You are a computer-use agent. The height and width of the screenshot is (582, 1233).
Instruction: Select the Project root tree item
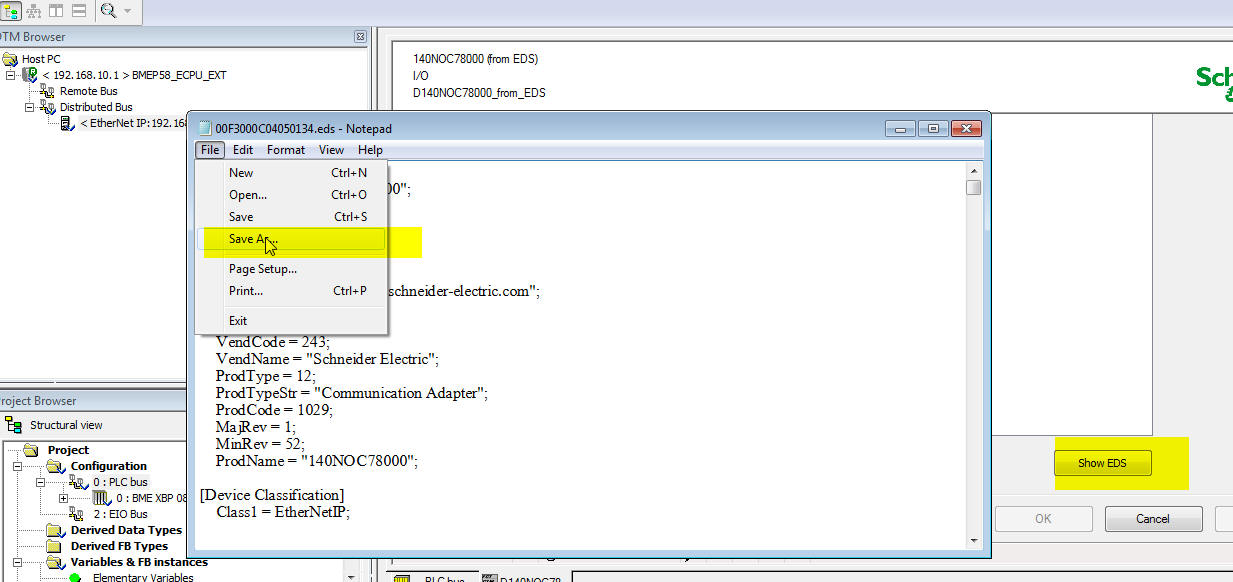pos(68,450)
